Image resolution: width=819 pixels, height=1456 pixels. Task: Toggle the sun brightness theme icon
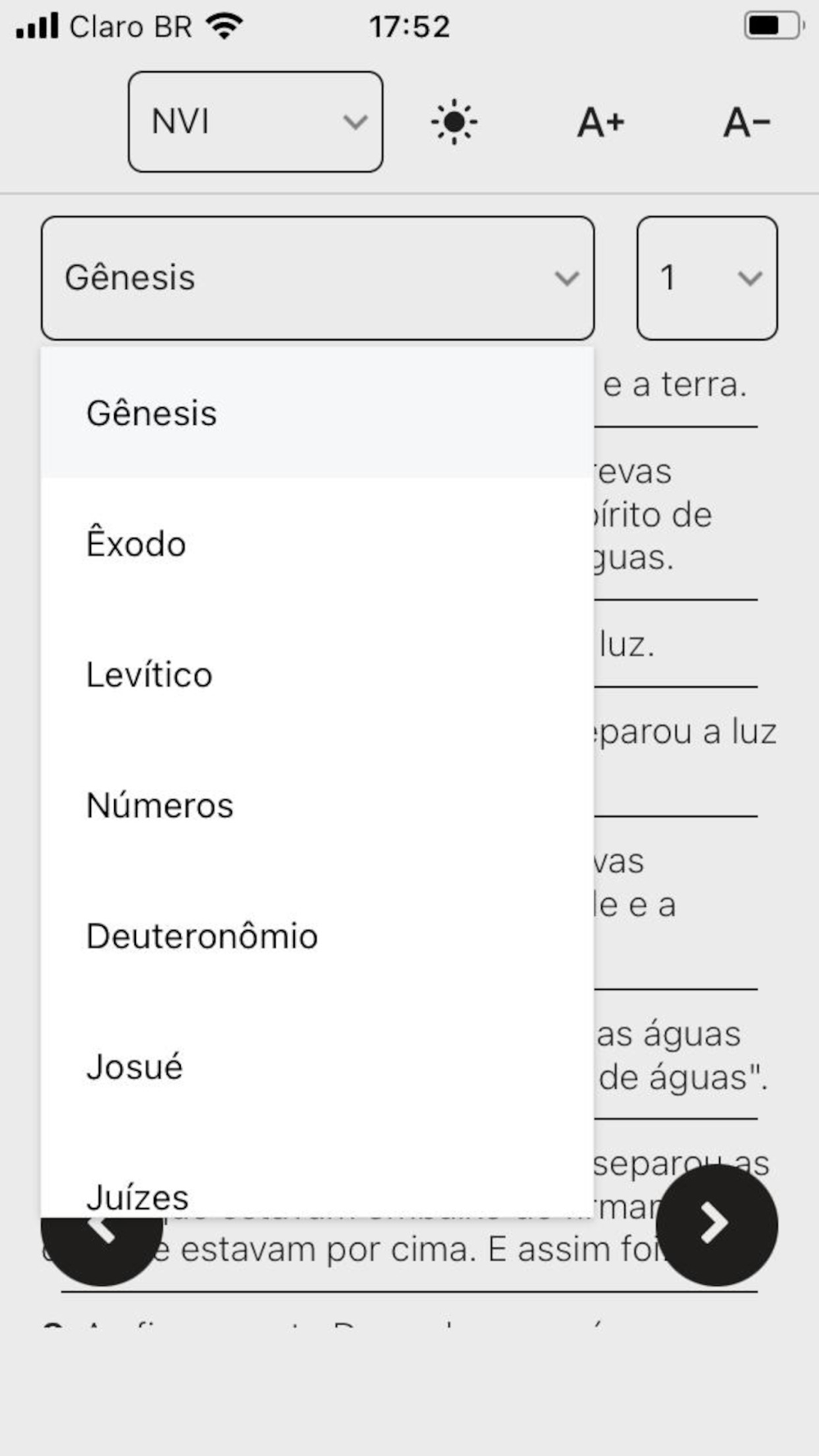[454, 122]
